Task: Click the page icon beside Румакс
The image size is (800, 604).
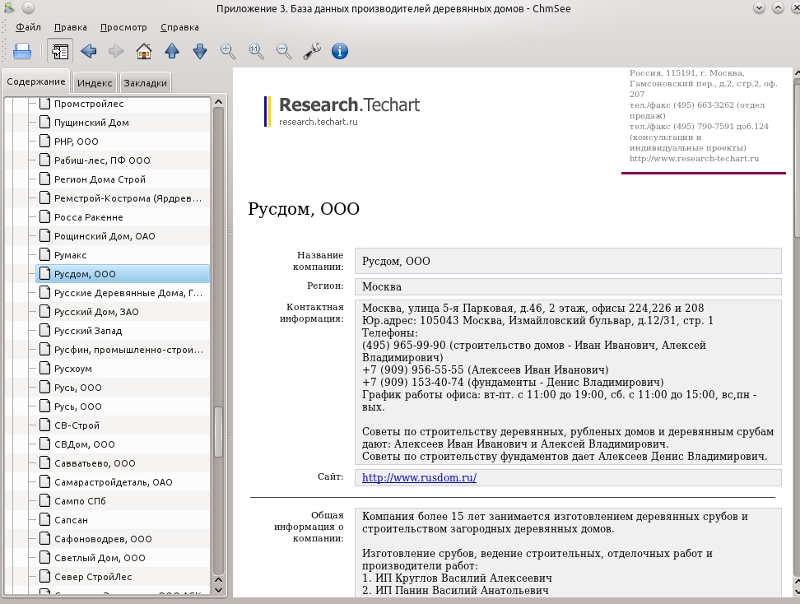Action: [45, 254]
